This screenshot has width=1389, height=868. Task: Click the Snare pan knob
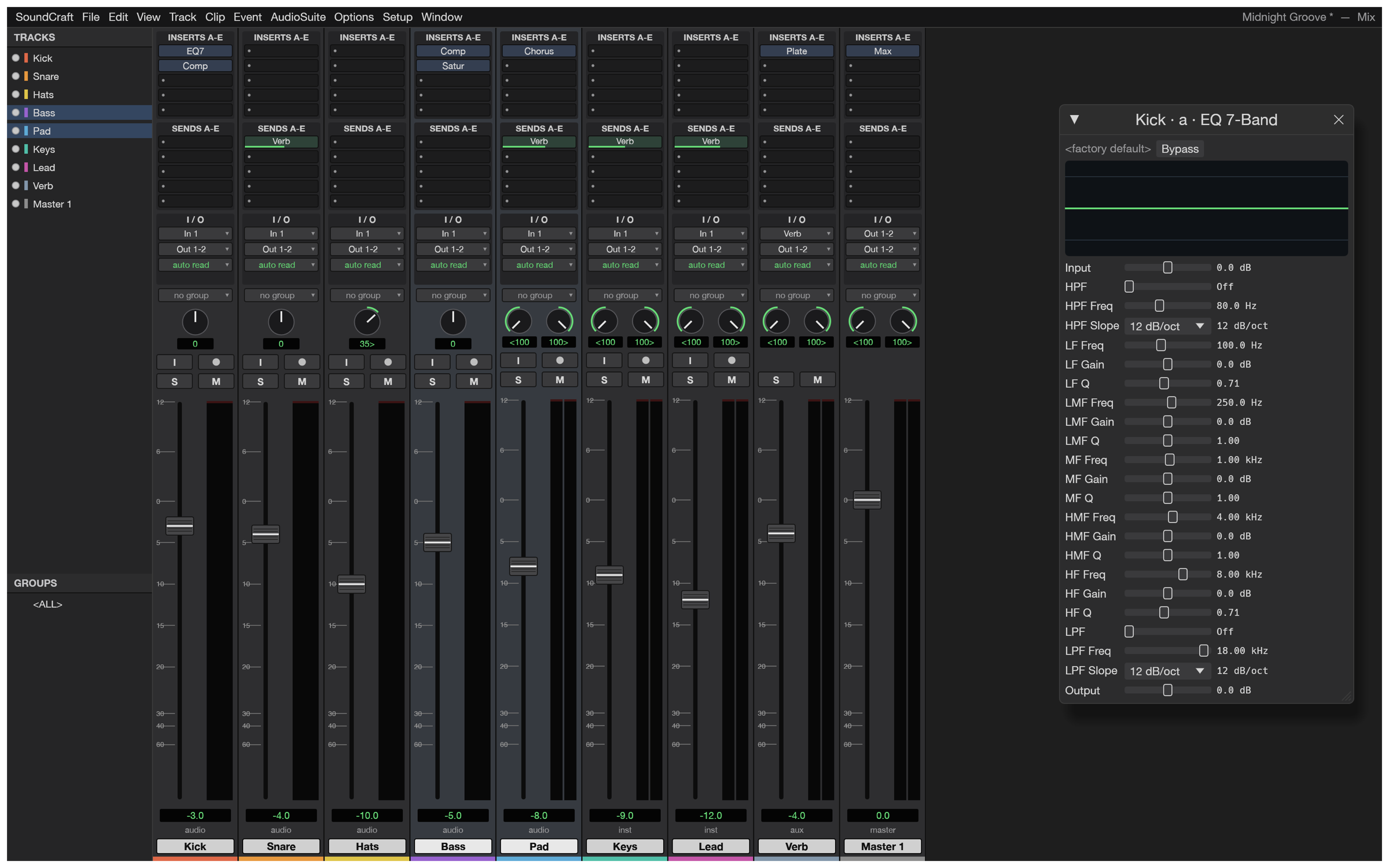coord(281,322)
